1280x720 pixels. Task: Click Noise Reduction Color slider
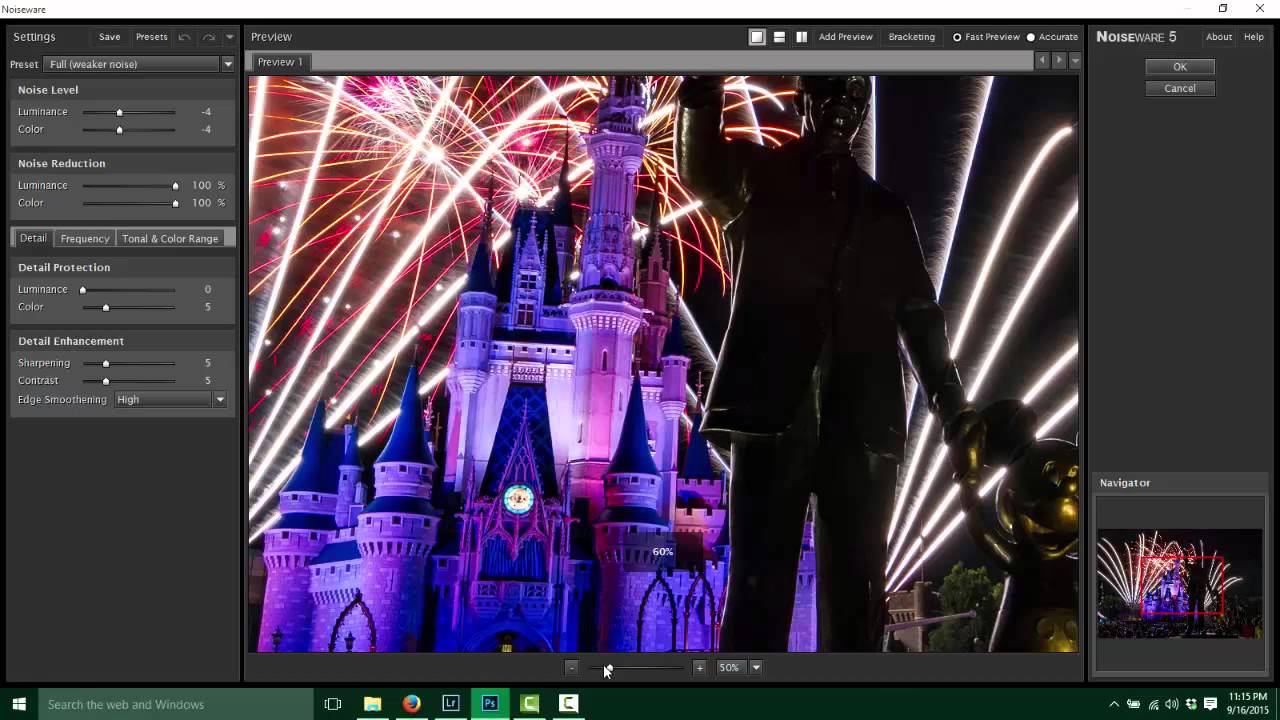click(129, 203)
